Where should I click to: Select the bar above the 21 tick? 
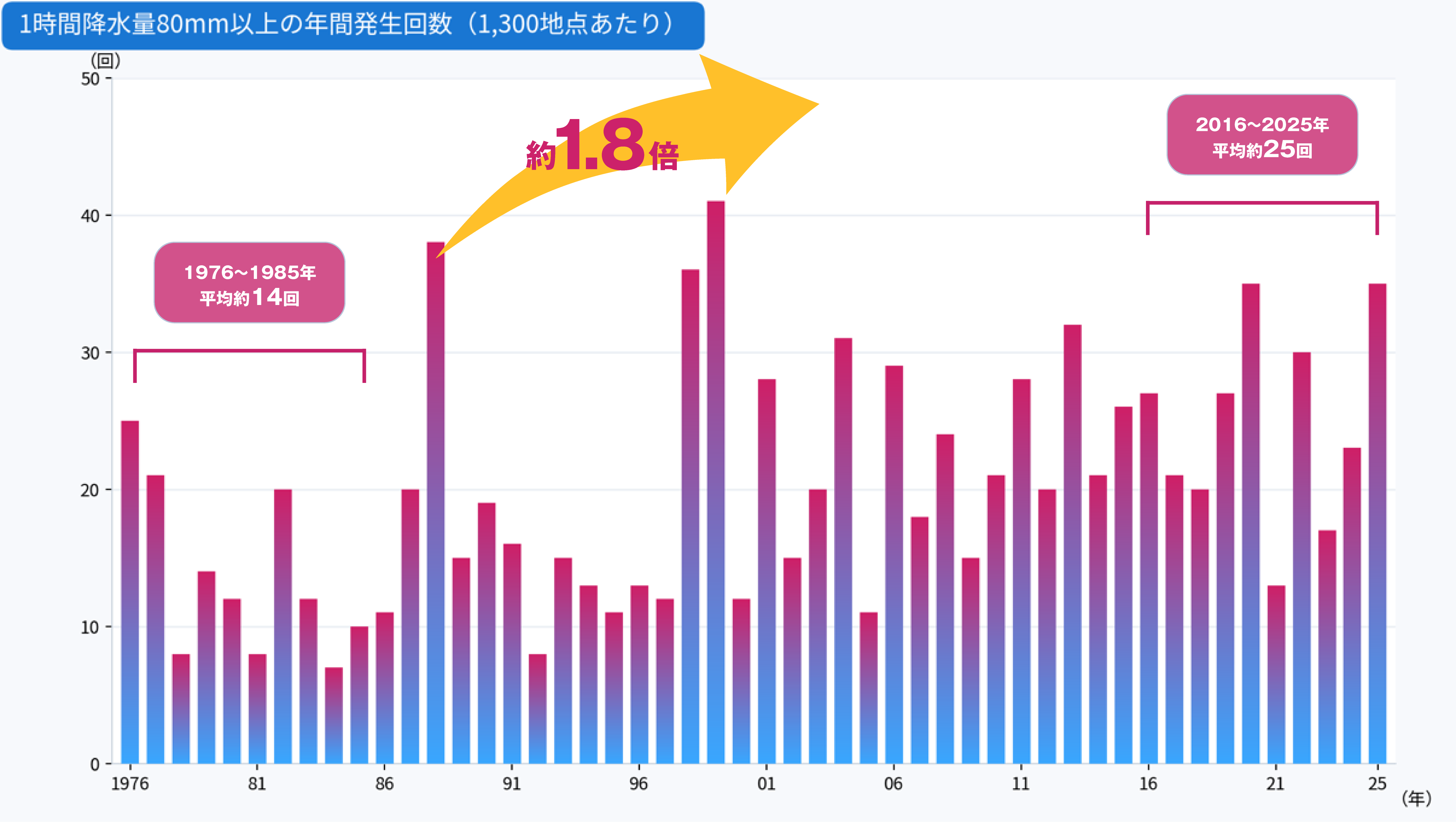pos(1276,675)
